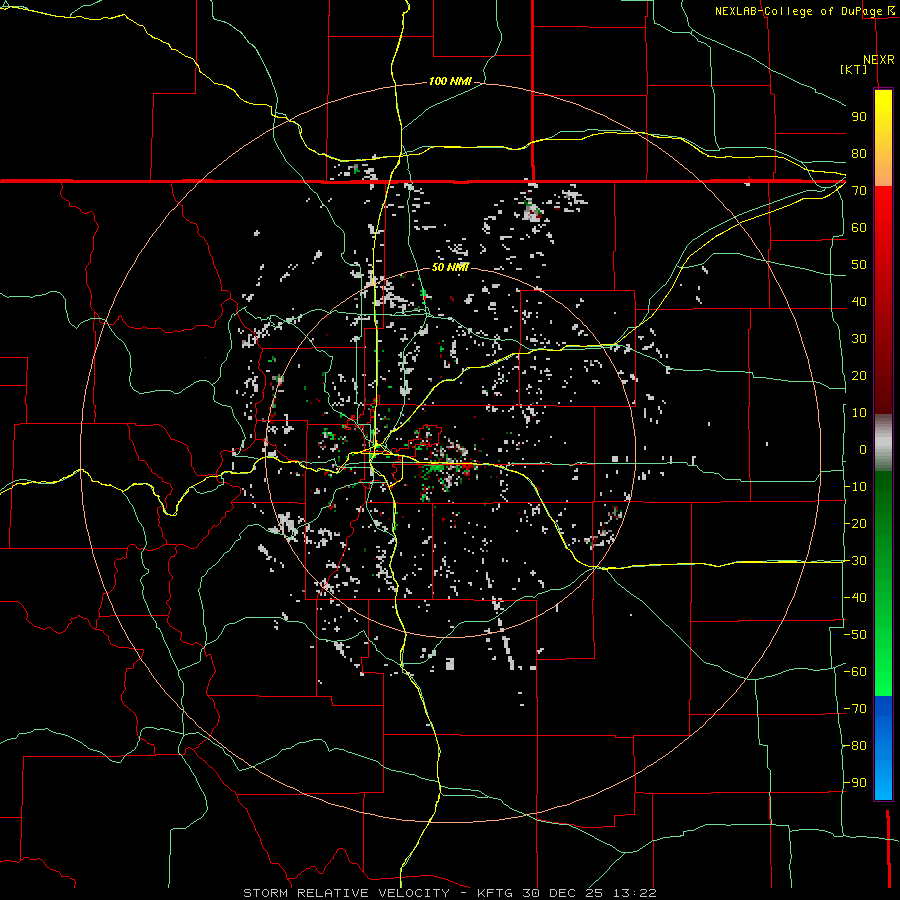Click the 13:22 timestamp
900x900 pixels.
click(634, 893)
